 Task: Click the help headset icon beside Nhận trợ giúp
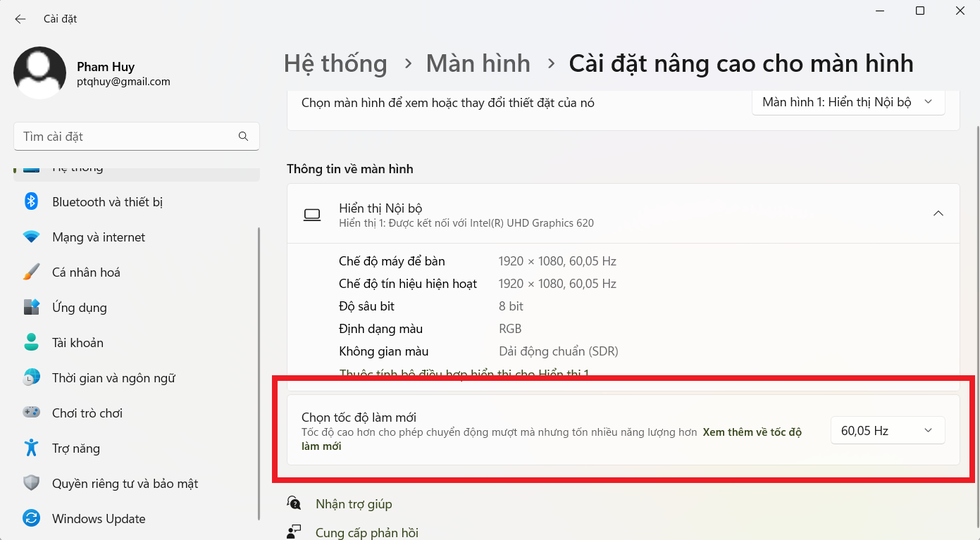tap(294, 503)
